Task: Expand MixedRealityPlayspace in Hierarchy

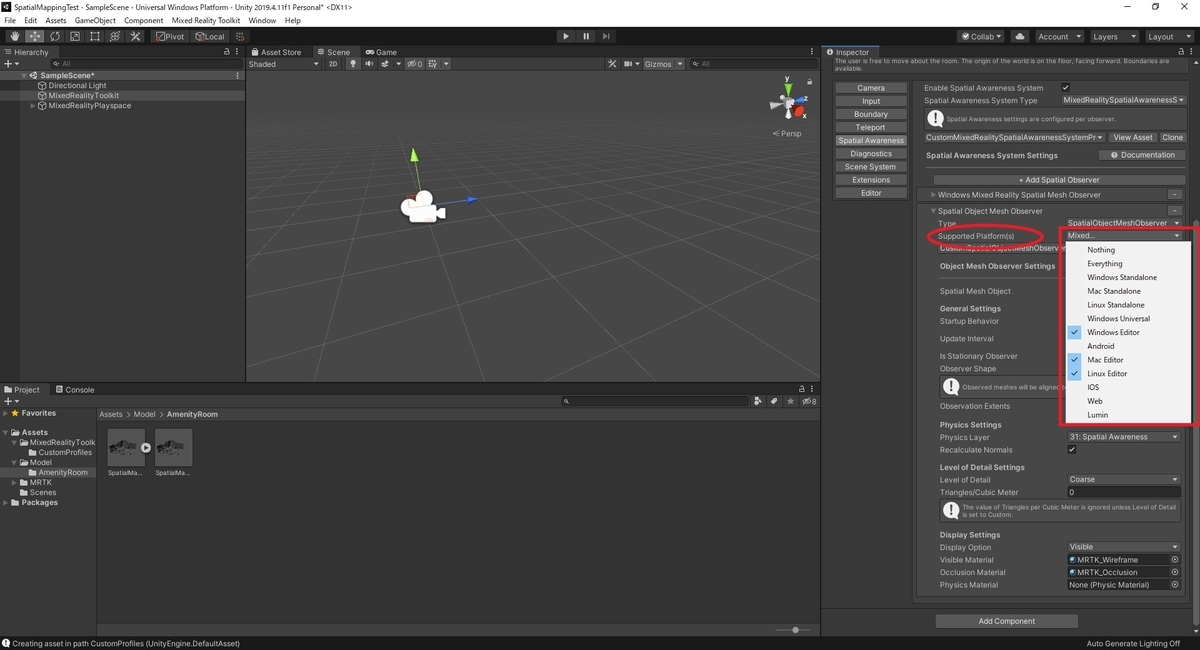Action: point(32,105)
